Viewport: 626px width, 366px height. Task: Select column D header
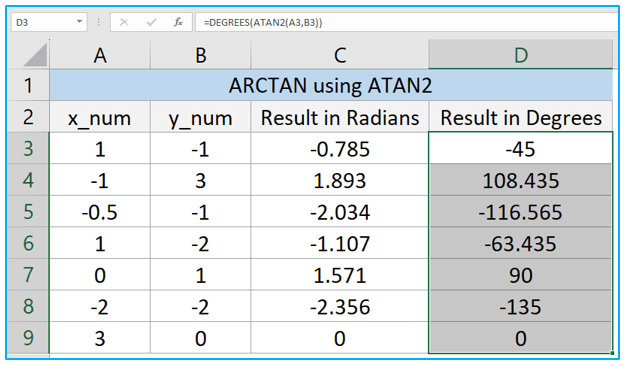(x=521, y=54)
